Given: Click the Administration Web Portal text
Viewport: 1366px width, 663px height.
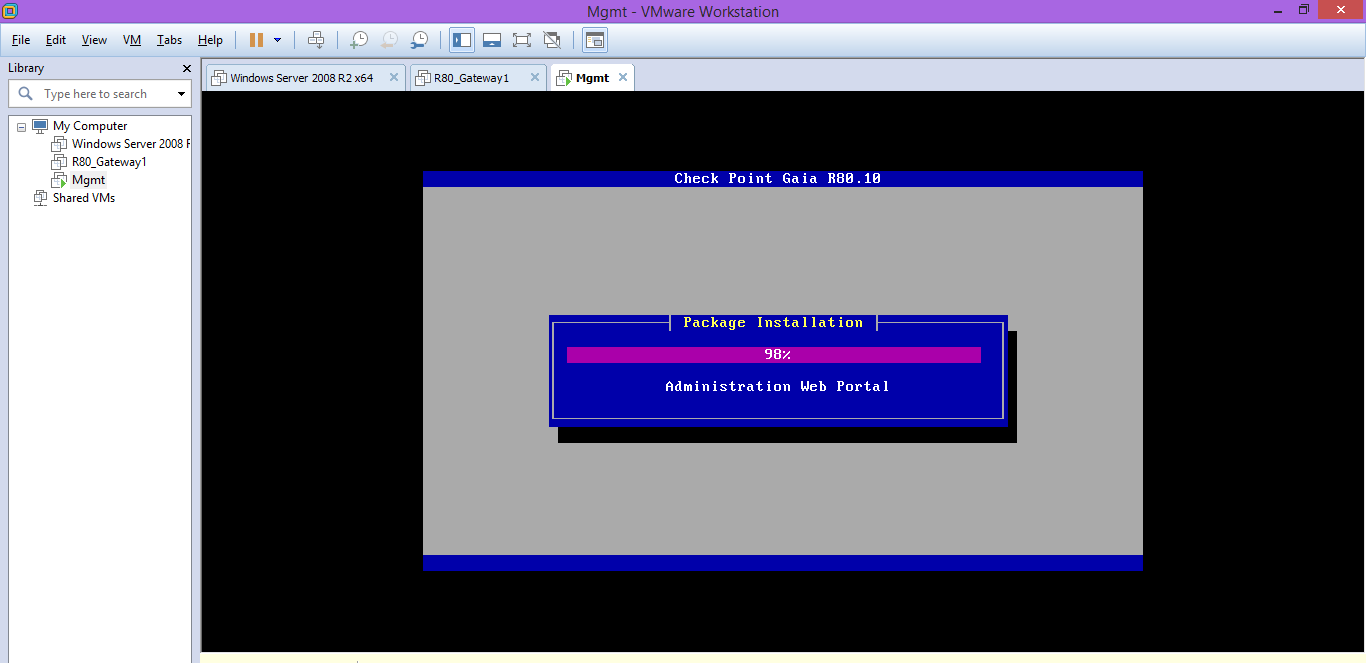Looking at the screenshot, I should [777, 387].
